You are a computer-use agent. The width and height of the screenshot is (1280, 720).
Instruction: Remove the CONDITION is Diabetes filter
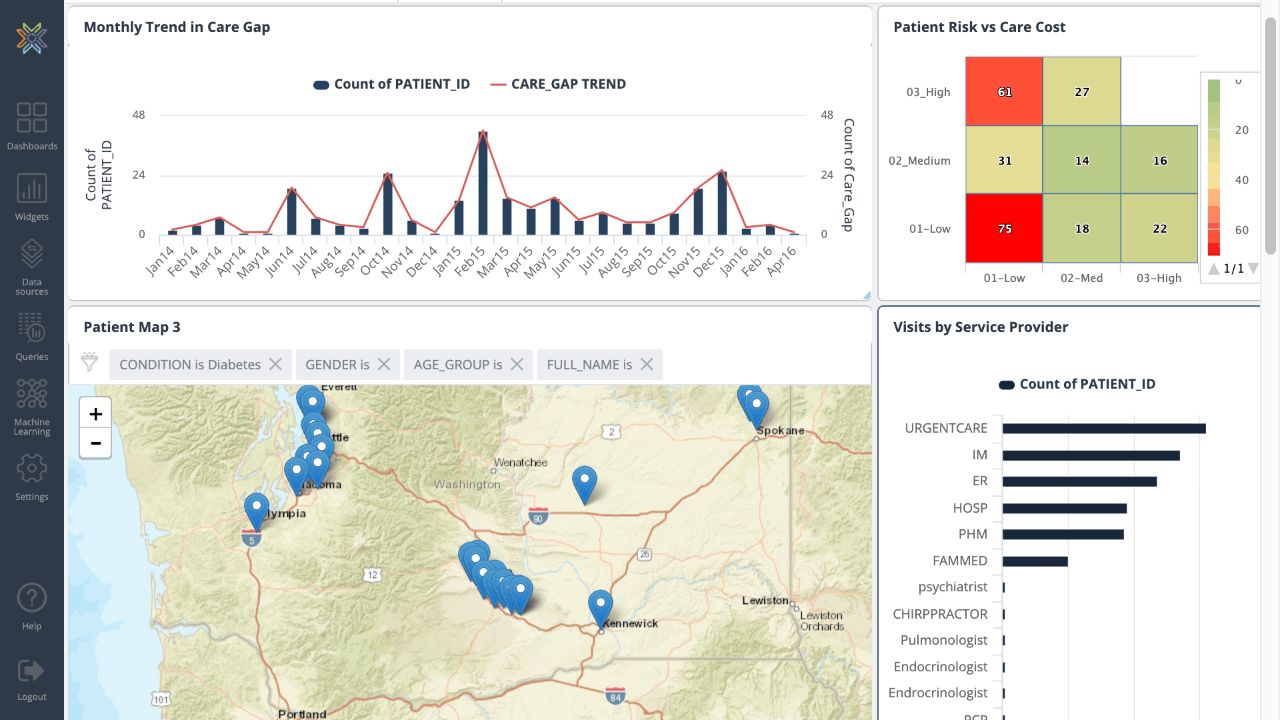276,364
